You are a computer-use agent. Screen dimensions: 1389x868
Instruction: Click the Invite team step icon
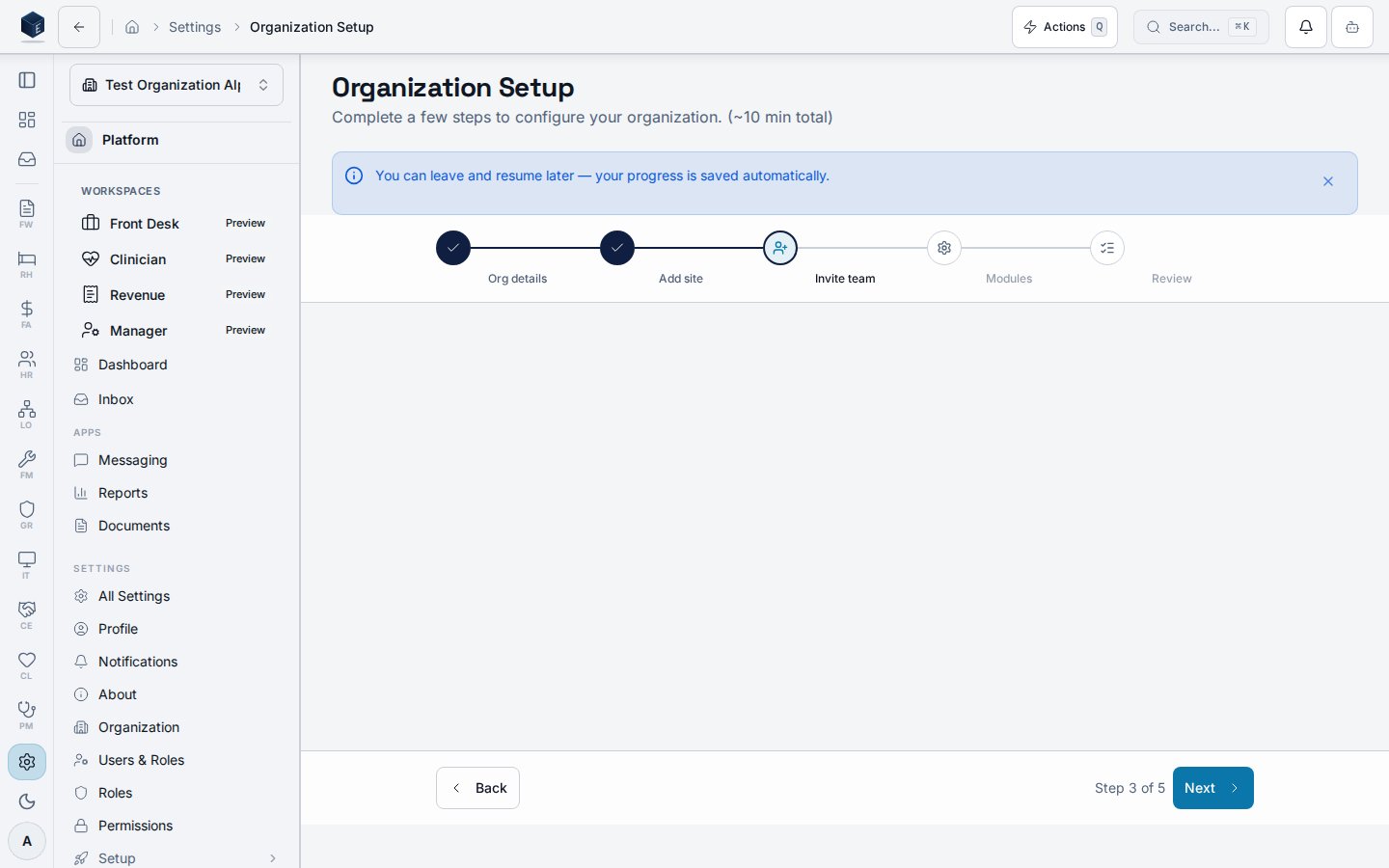pyautogui.click(x=780, y=248)
